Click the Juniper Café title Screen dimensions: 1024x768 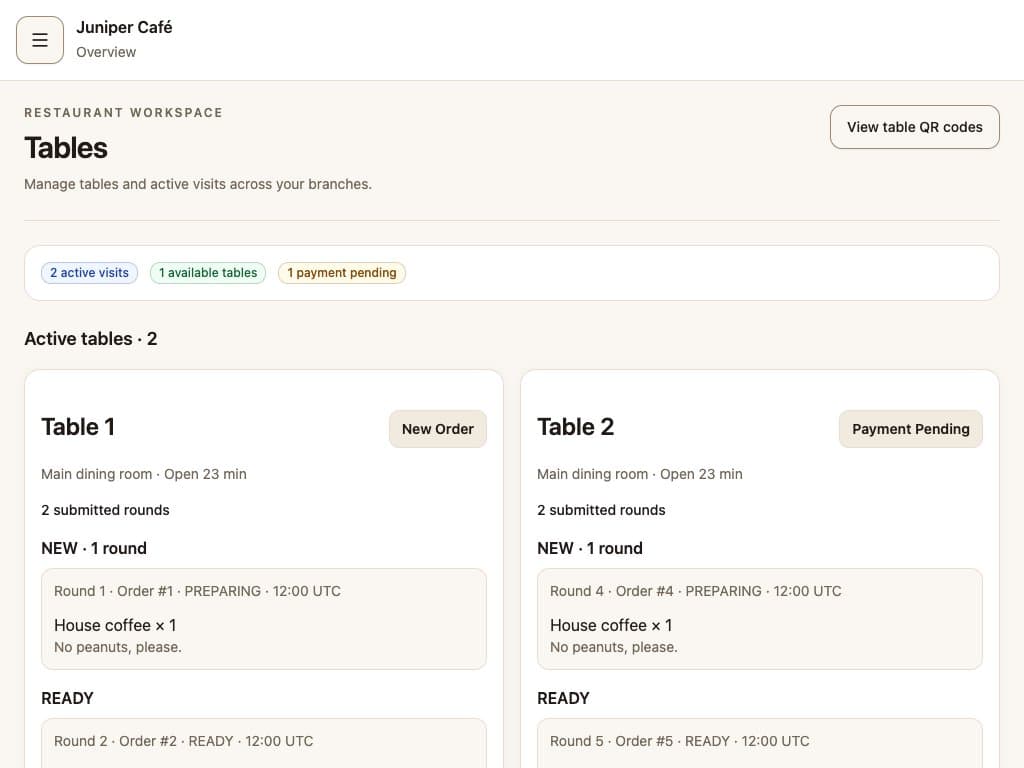tap(124, 27)
